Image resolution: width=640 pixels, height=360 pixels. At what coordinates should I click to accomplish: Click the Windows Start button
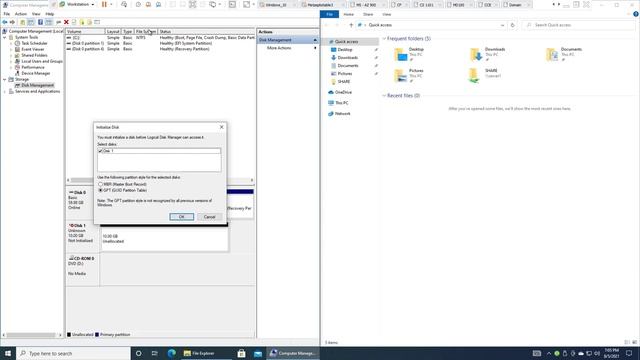(x=8, y=353)
